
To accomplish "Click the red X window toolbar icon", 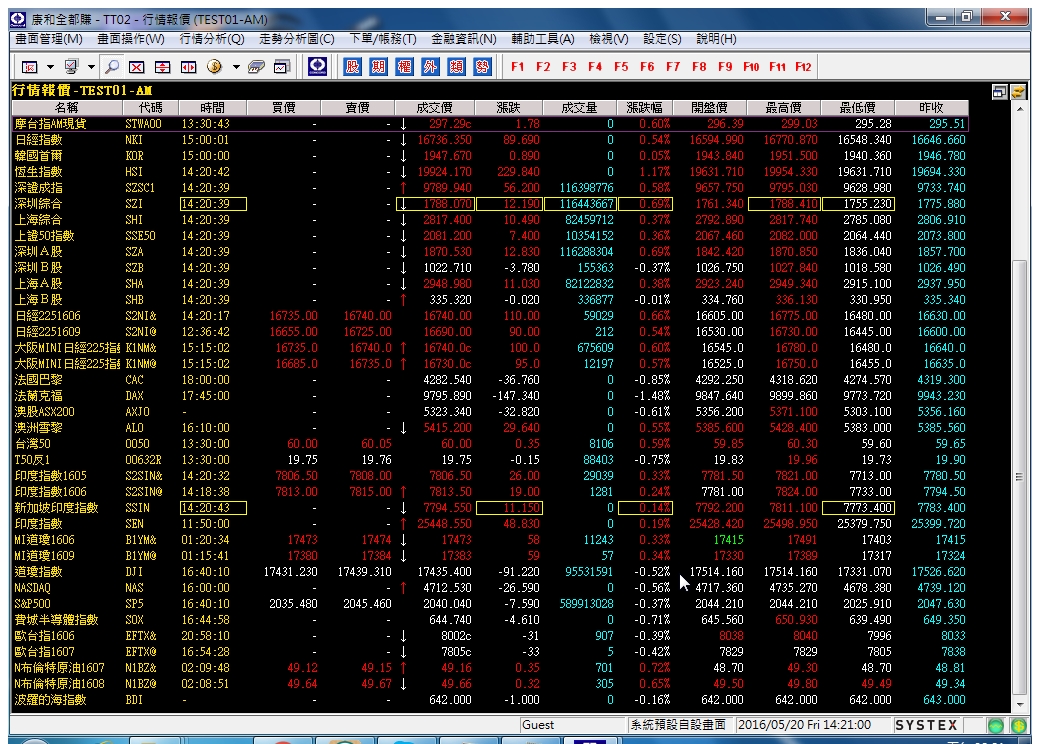I will pos(137,67).
